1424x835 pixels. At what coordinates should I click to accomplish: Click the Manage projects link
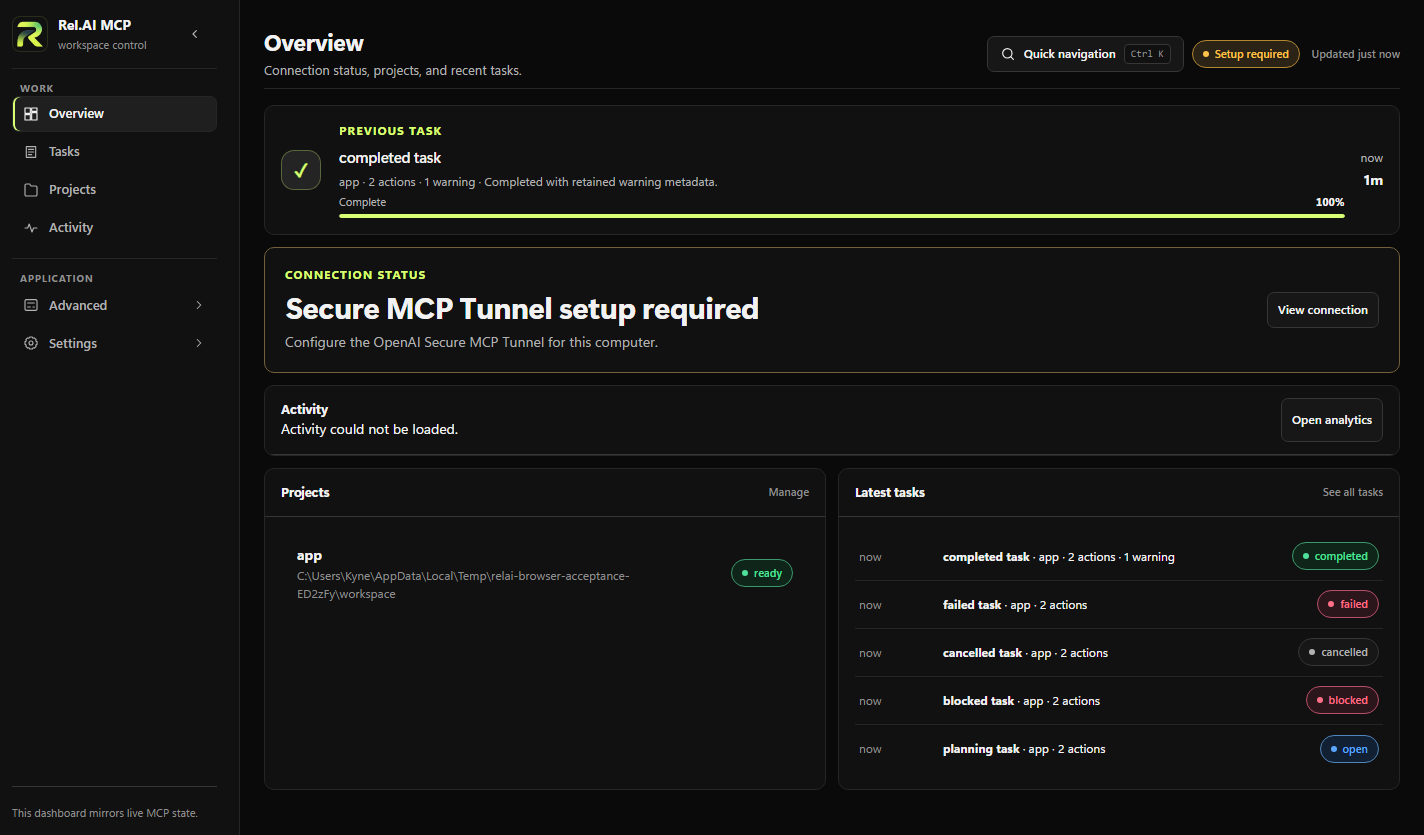[788, 493]
